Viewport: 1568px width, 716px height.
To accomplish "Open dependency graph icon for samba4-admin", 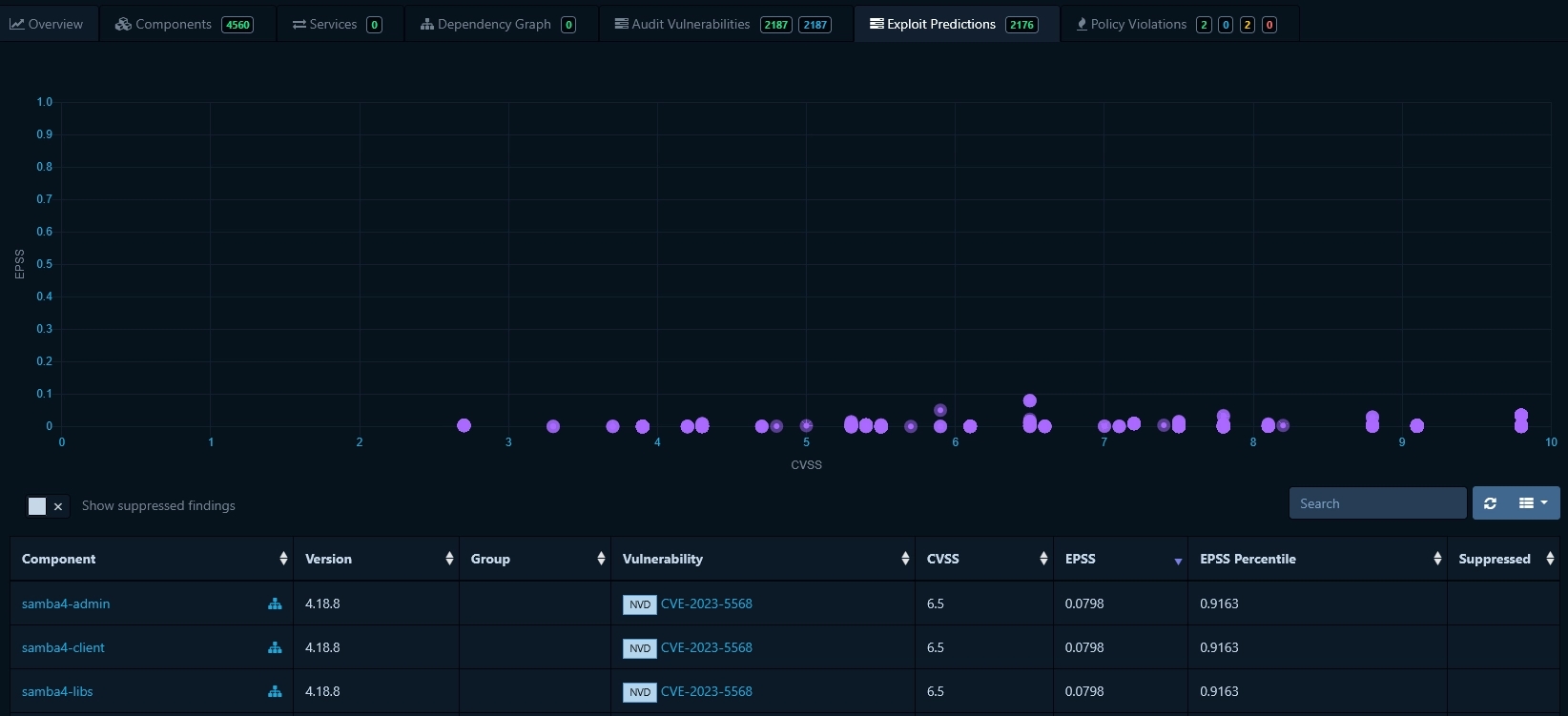I will pos(275,603).
